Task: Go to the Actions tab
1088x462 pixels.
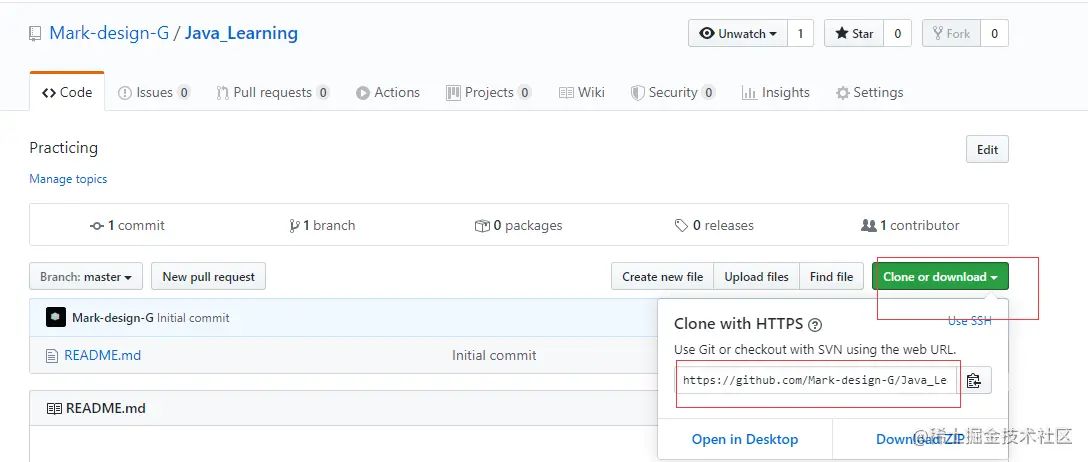Action: click(x=388, y=93)
